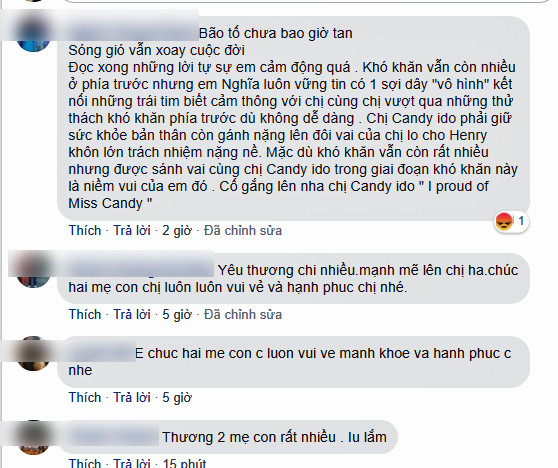The width and height of the screenshot is (558, 468).
Task: View edit history via 'Đã chỉnh sửa' on first comment
Action: (243, 231)
